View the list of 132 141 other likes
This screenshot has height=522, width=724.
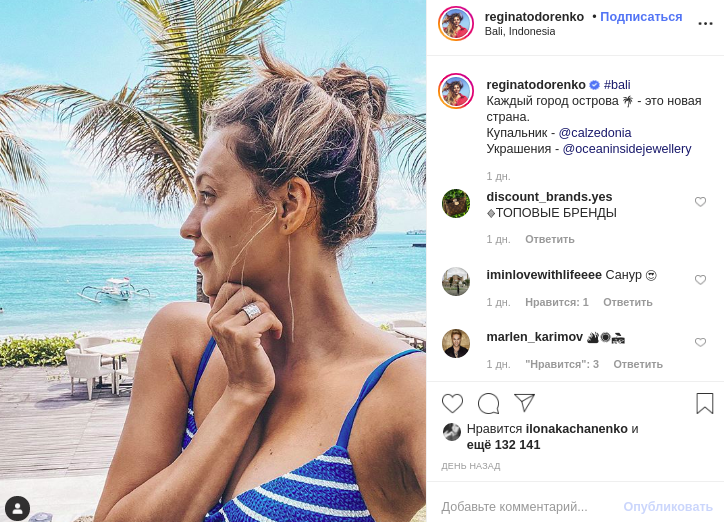tap(503, 445)
